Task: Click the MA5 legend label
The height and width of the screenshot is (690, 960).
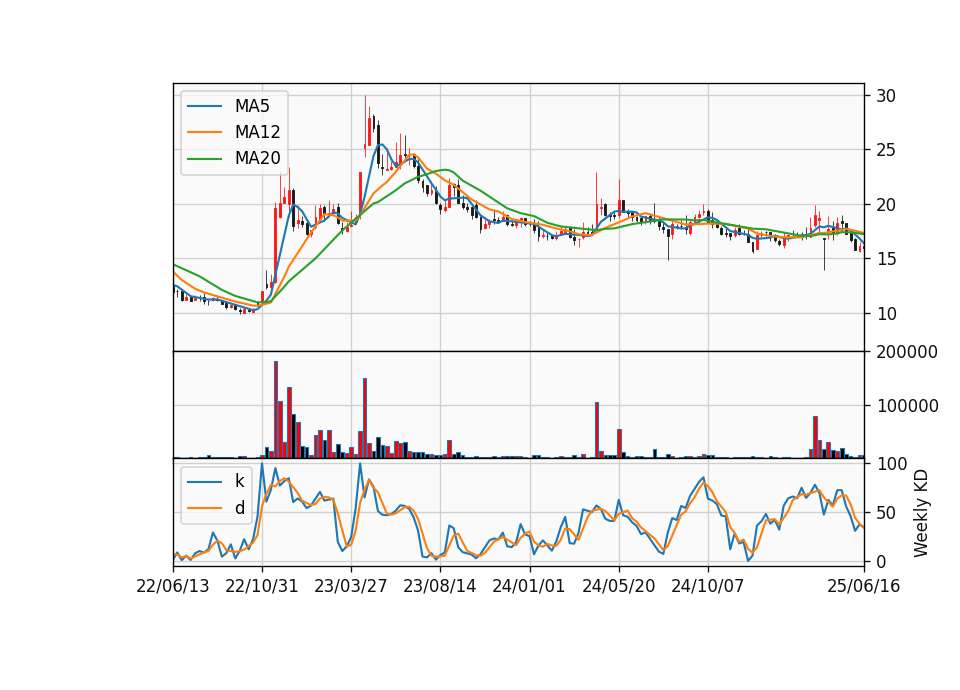Action: [x=252, y=106]
